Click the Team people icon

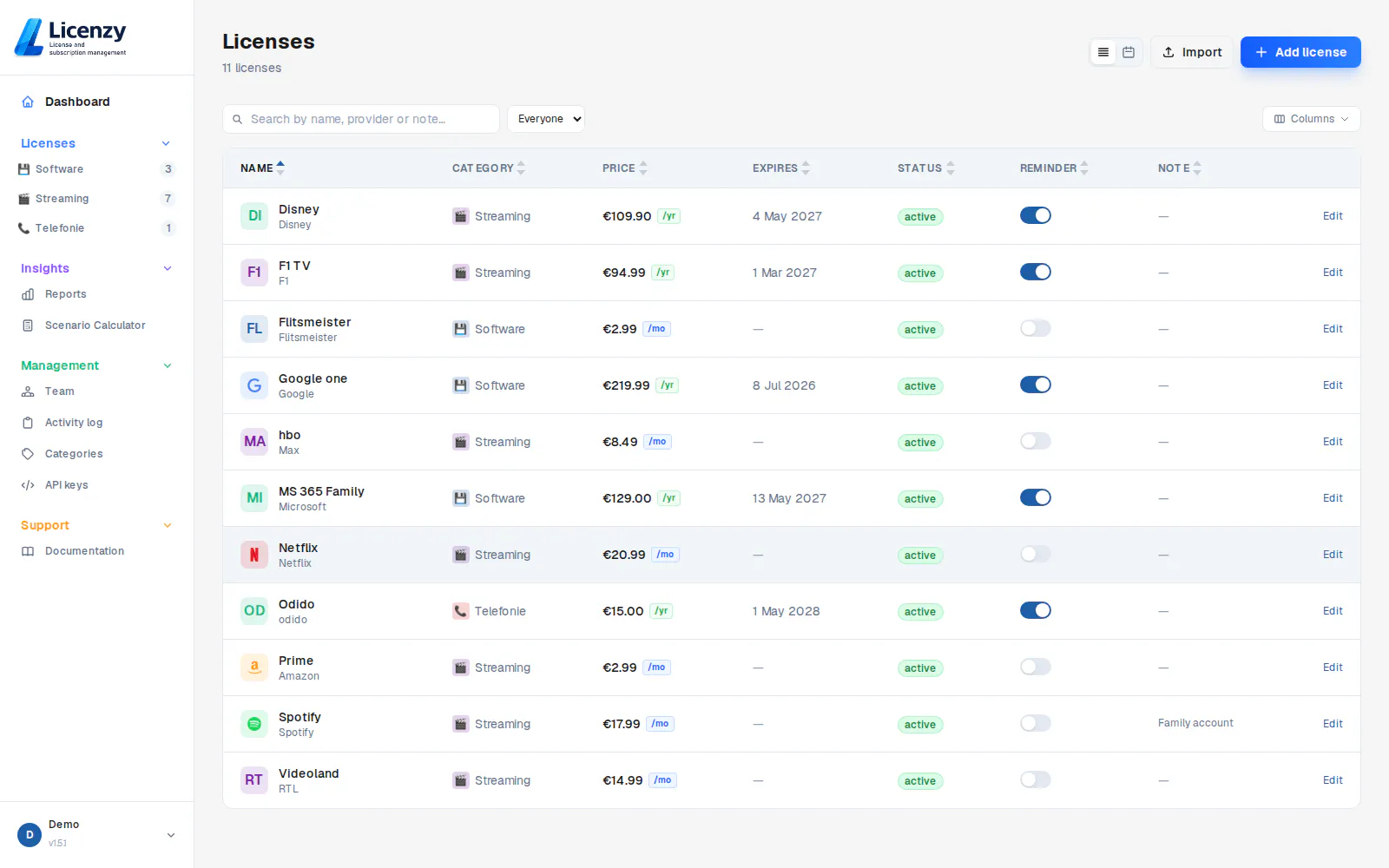[x=28, y=391]
